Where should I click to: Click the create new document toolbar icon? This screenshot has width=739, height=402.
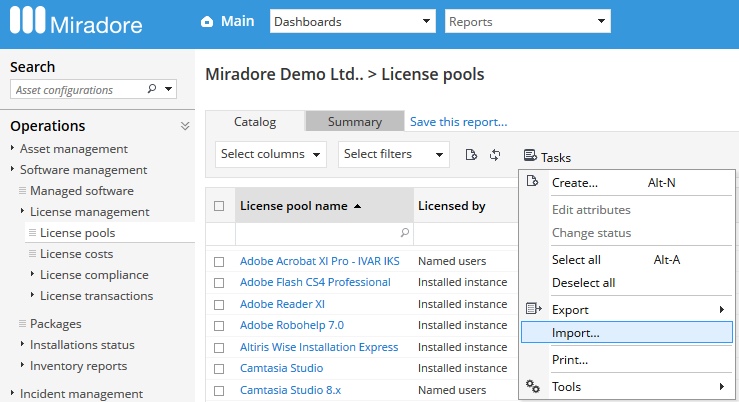click(471, 155)
